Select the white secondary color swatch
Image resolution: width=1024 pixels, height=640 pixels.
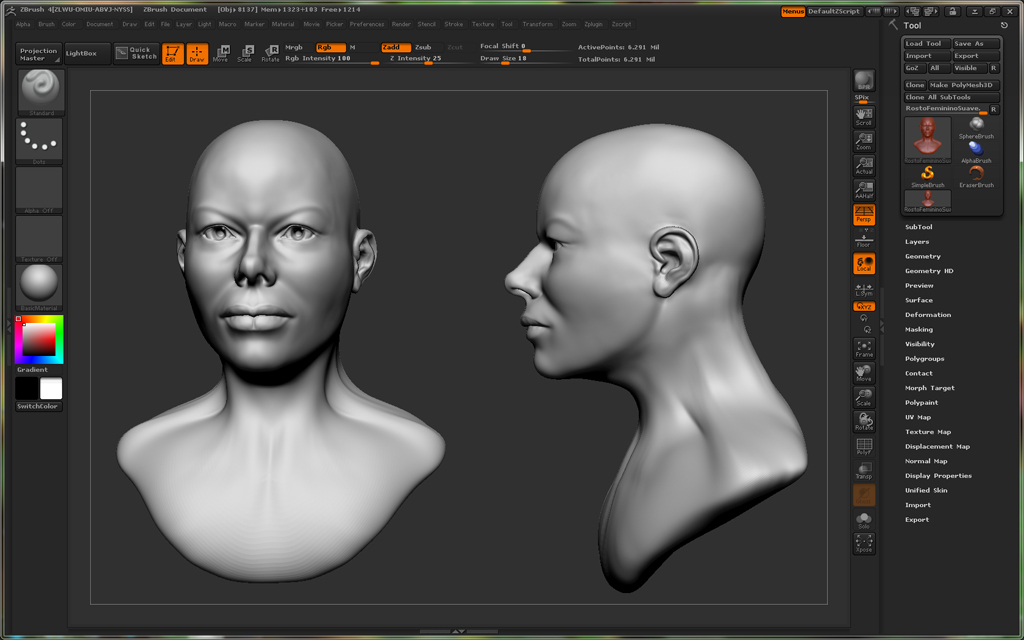[x=51, y=389]
